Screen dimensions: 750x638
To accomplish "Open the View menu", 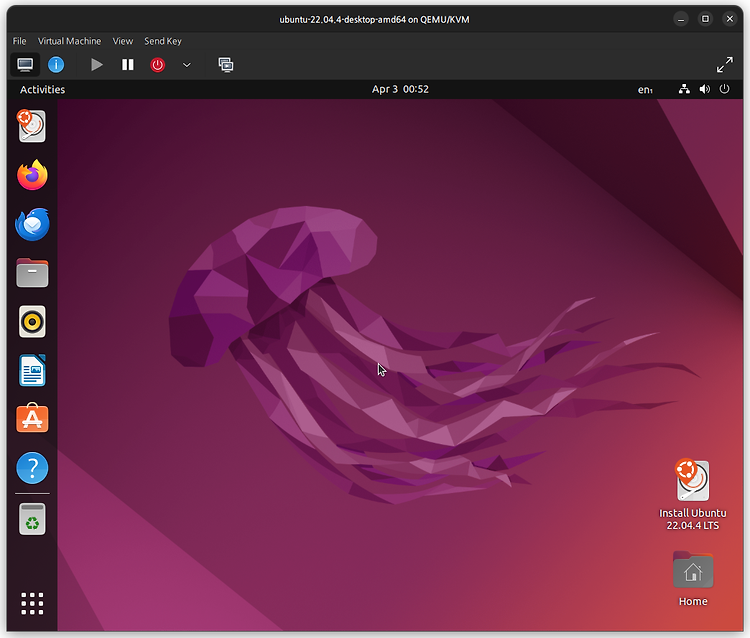I will (122, 41).
